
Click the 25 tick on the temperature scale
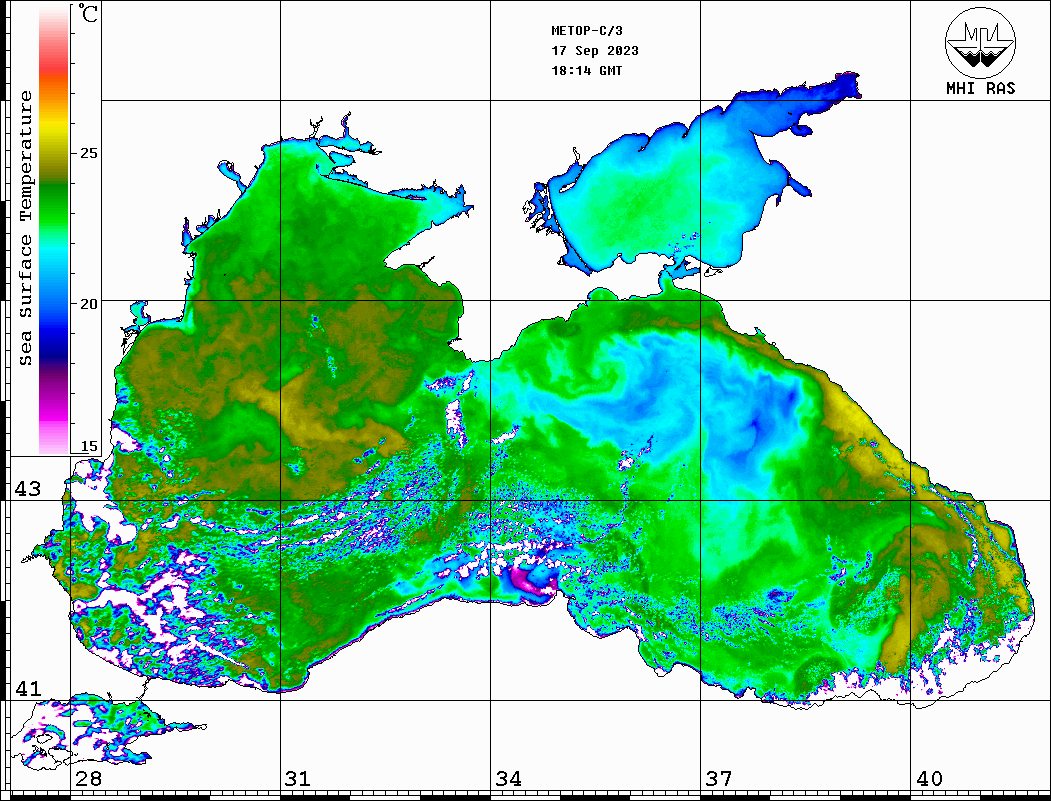[89, 153]
